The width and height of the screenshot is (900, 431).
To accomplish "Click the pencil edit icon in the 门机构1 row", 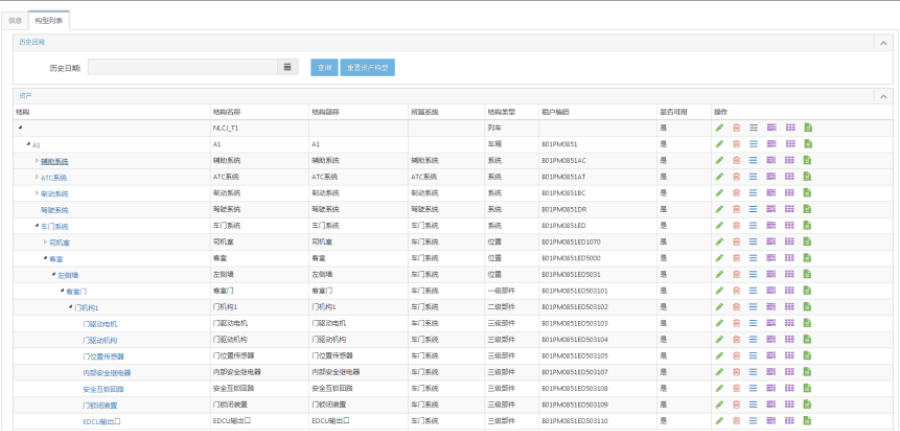I will [719, 306].
